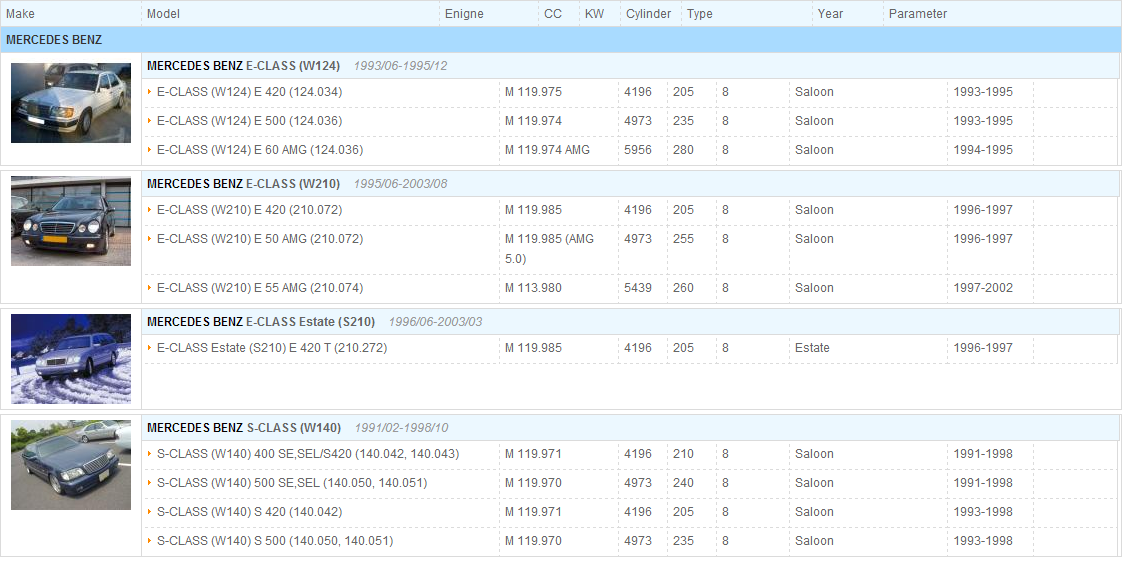The width and height of the screenshot is (1125, 561).
Task: Open the S-CLASS (W140) car thumbnail
Action: coord(71,465)
